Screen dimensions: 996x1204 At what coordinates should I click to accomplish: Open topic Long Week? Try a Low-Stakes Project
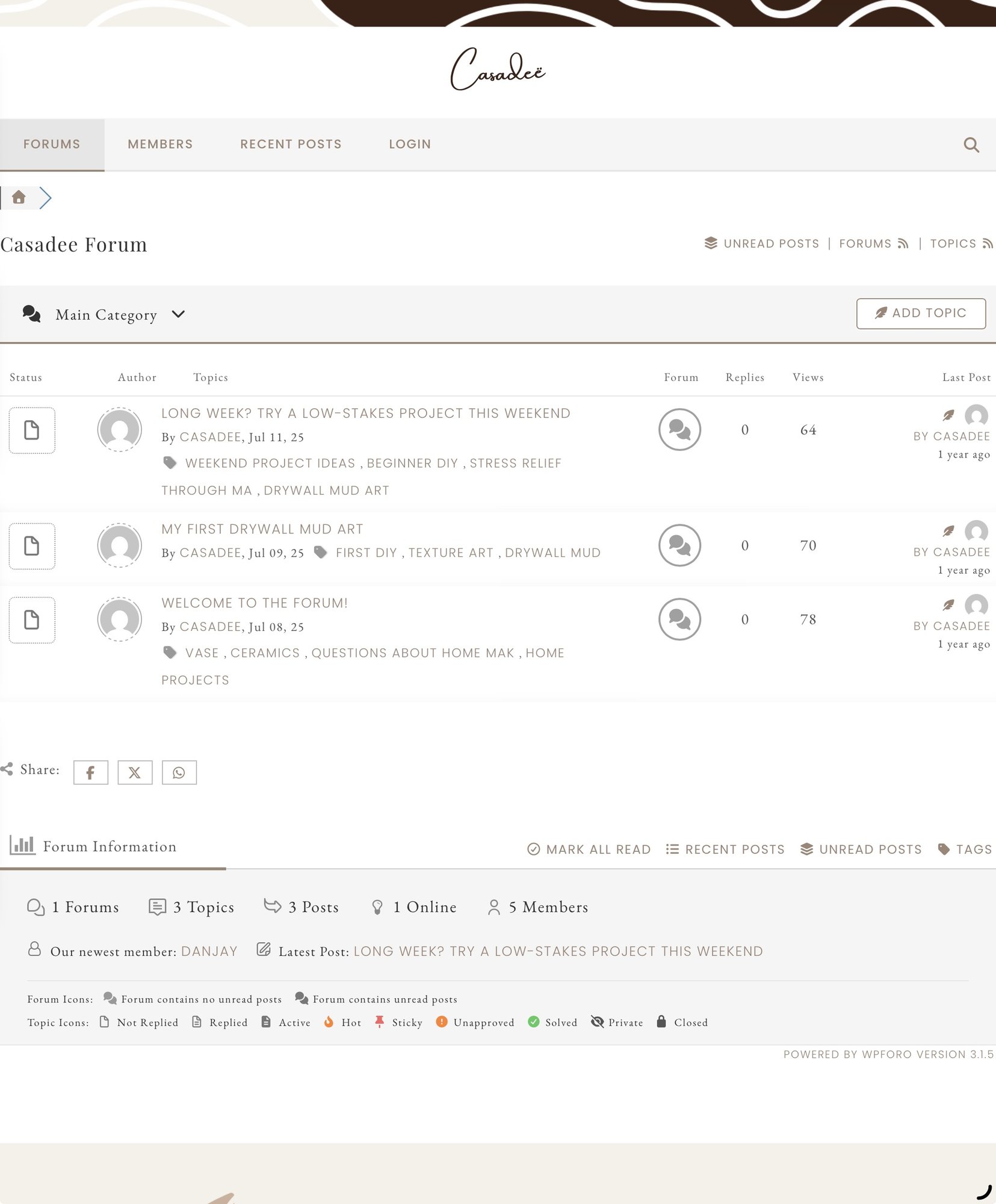tap(365, 414)
